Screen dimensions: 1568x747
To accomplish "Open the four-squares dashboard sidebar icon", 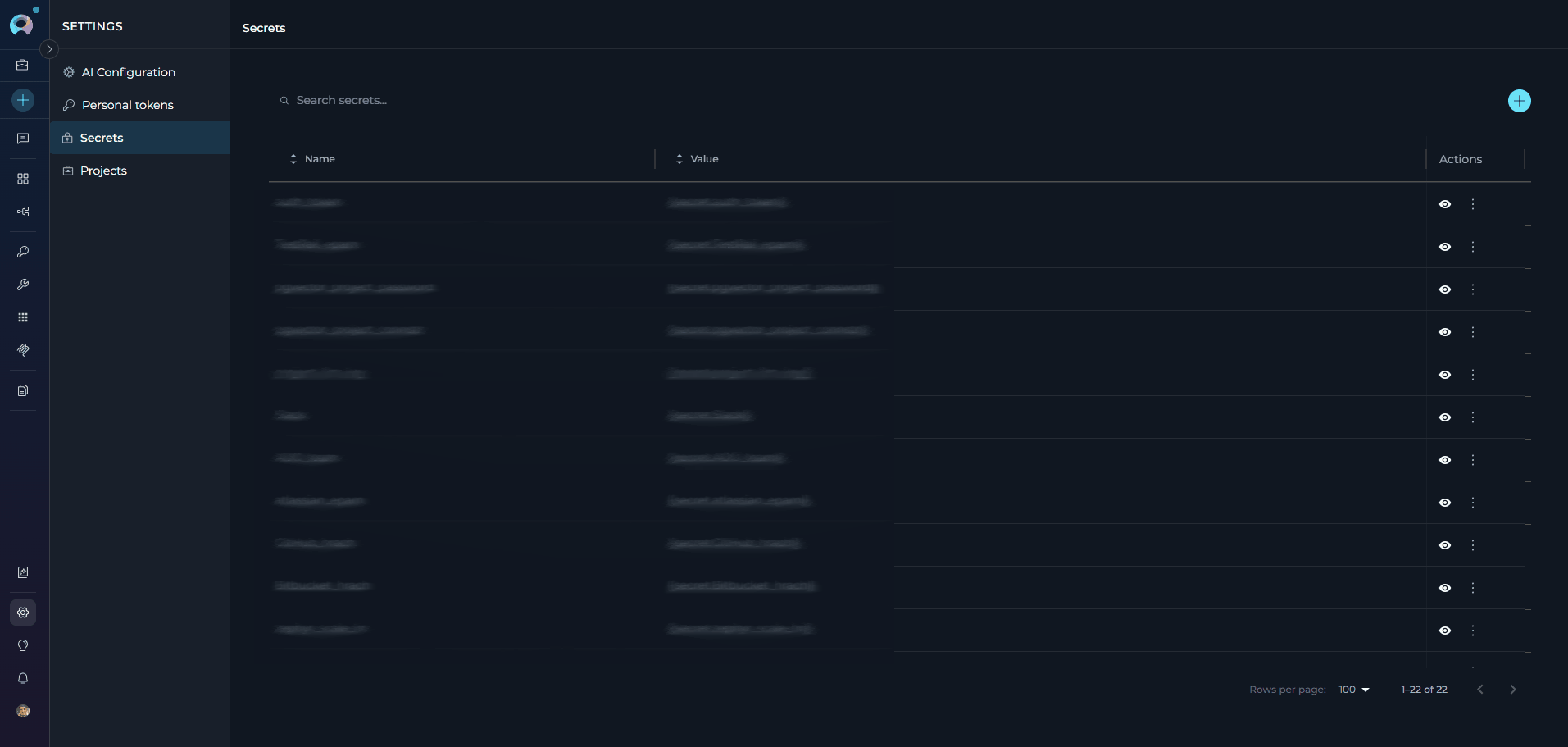I will (23, 179).
